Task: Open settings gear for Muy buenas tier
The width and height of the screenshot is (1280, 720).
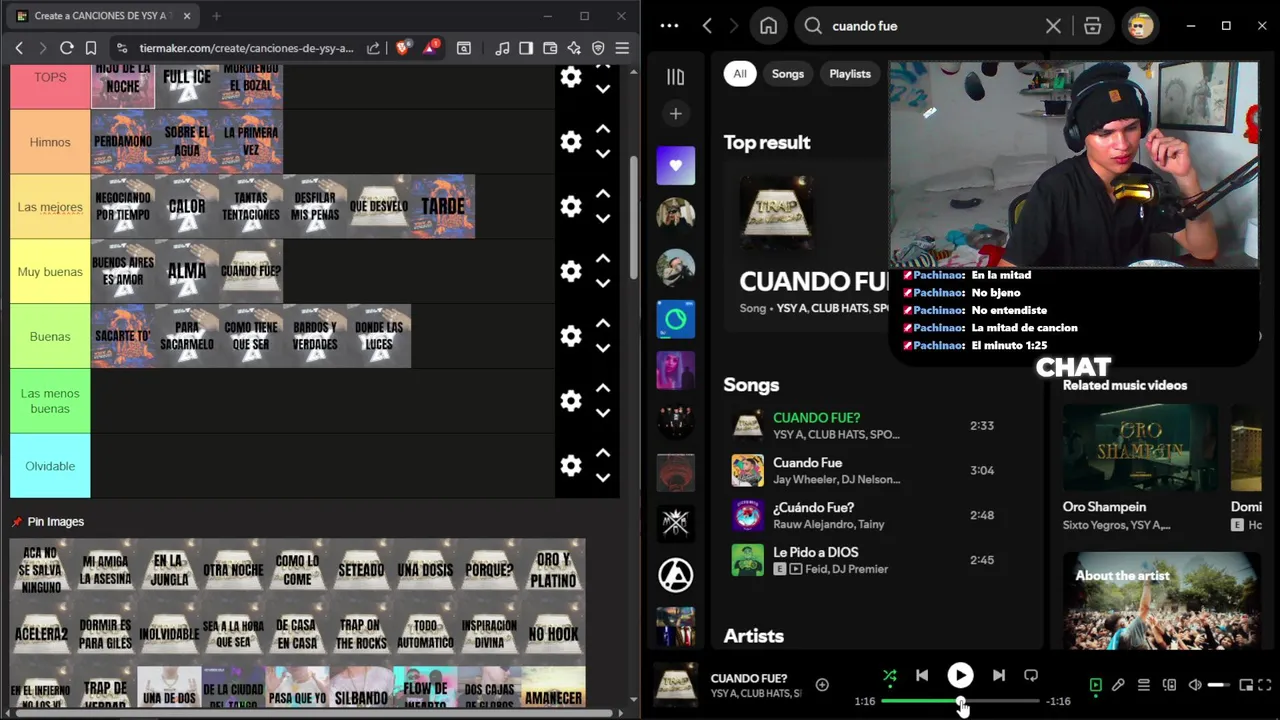Action: tap(571, 271)
